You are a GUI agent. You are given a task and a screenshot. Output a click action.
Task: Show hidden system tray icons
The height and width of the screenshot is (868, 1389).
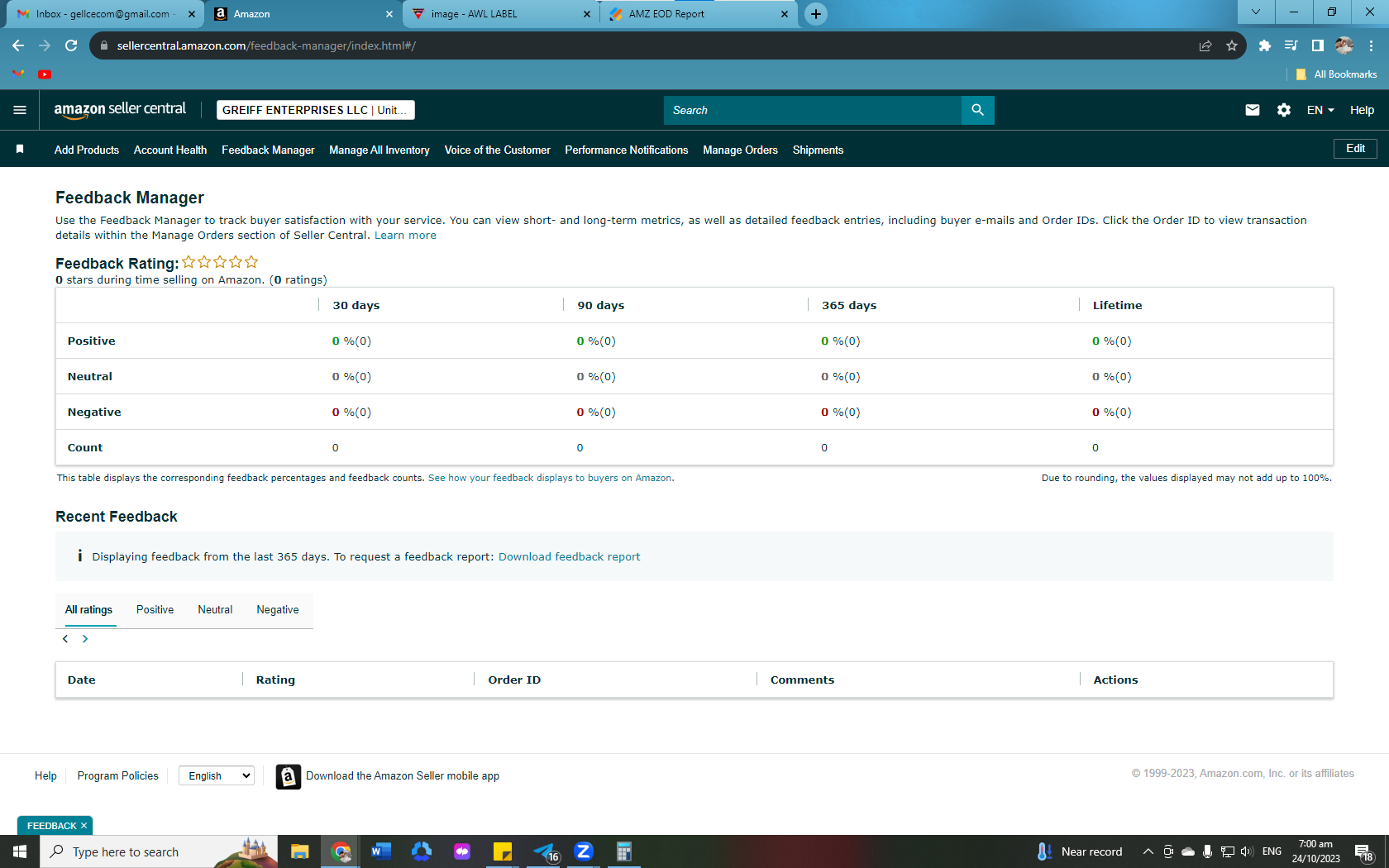1148,851
